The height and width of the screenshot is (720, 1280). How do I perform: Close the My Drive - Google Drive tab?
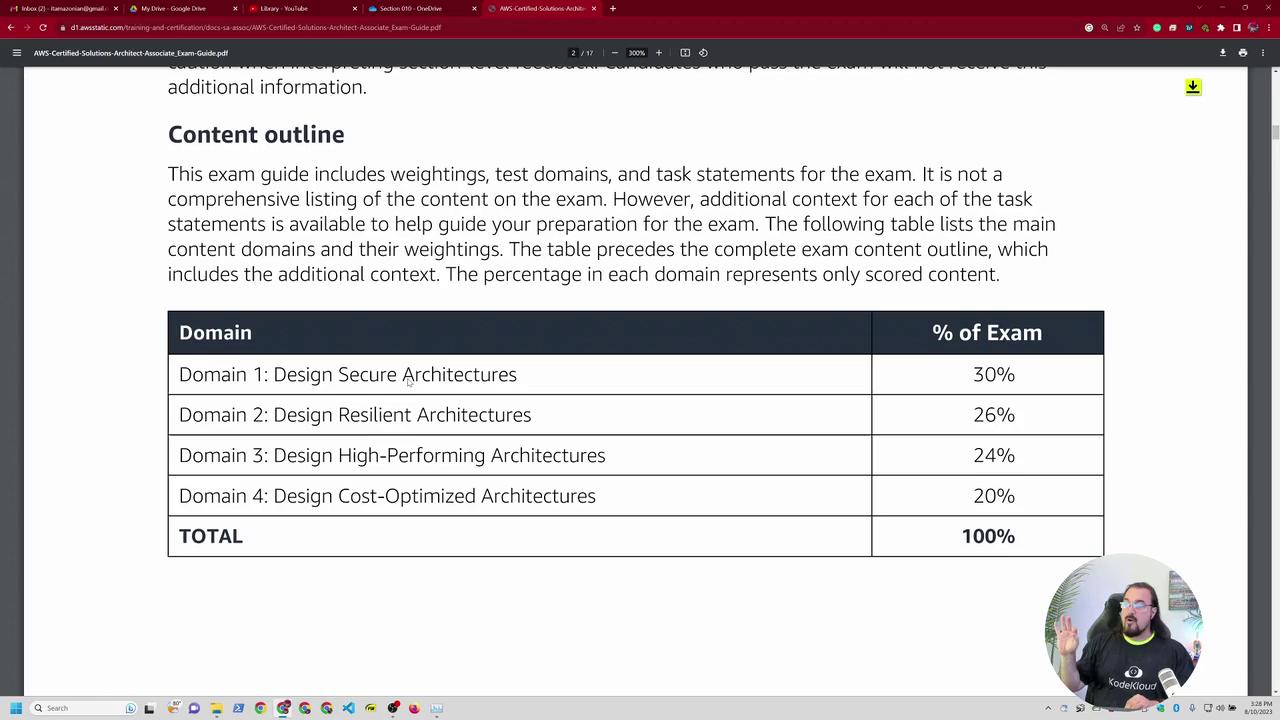pyautogui.click(x=235, y=8)
